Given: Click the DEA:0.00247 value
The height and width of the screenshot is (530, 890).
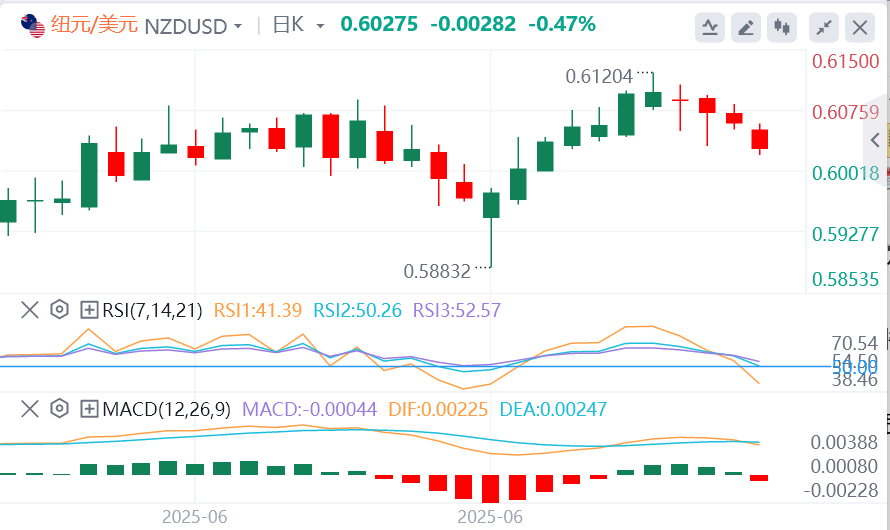Looking at the screenshot, I should point(553,409).
